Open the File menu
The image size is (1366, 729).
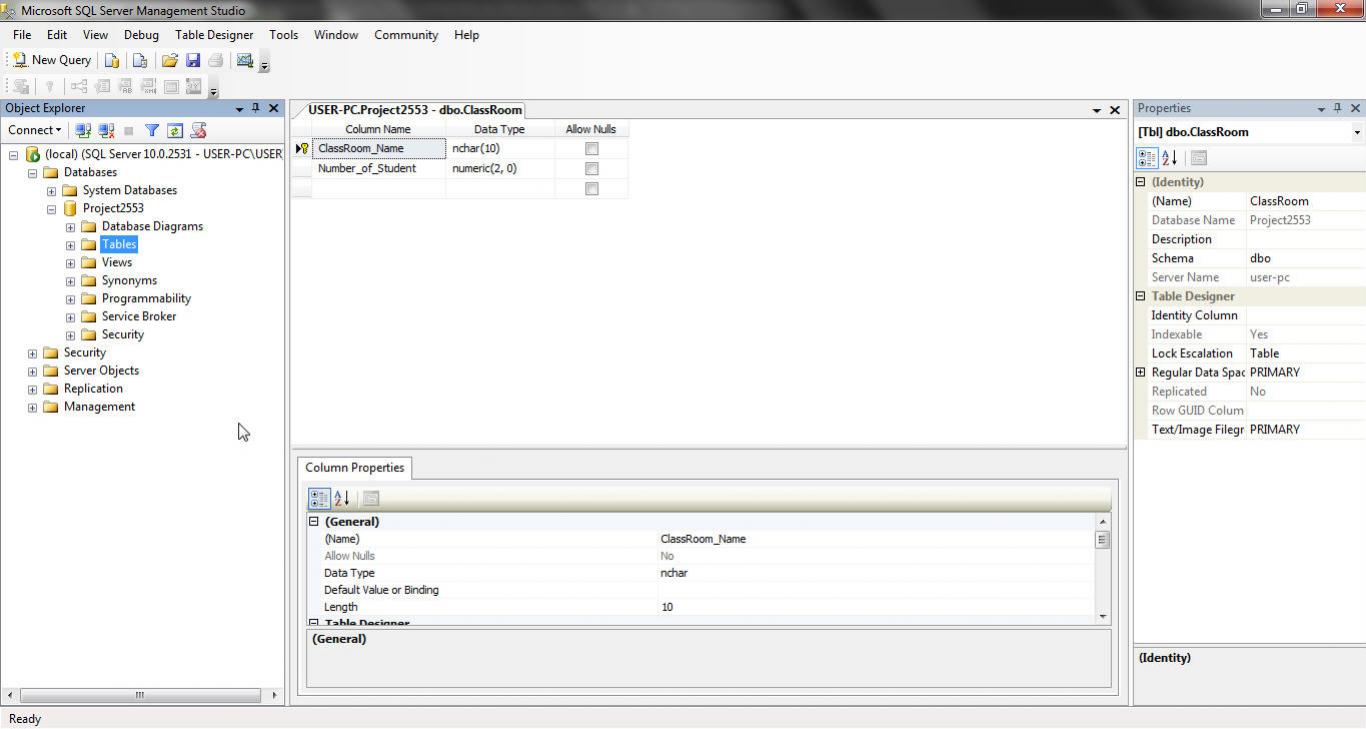(22, 34)
